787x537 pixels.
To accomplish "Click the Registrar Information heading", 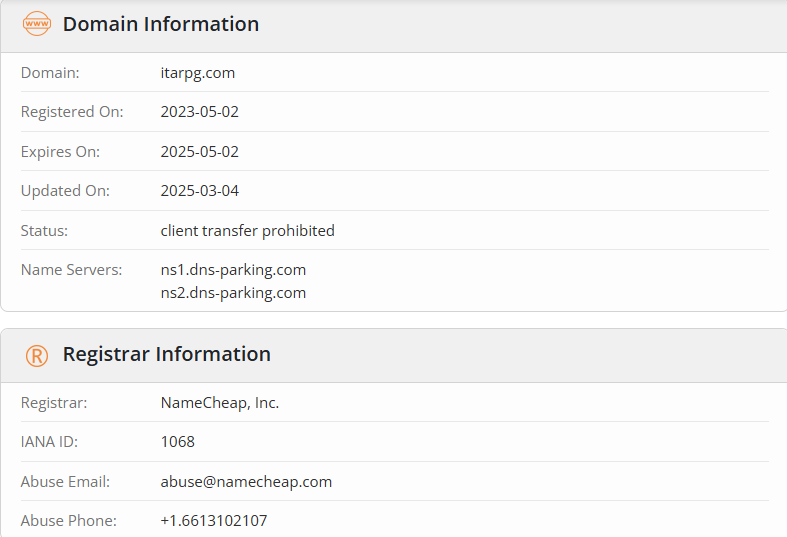I will (x=166, y=354).
